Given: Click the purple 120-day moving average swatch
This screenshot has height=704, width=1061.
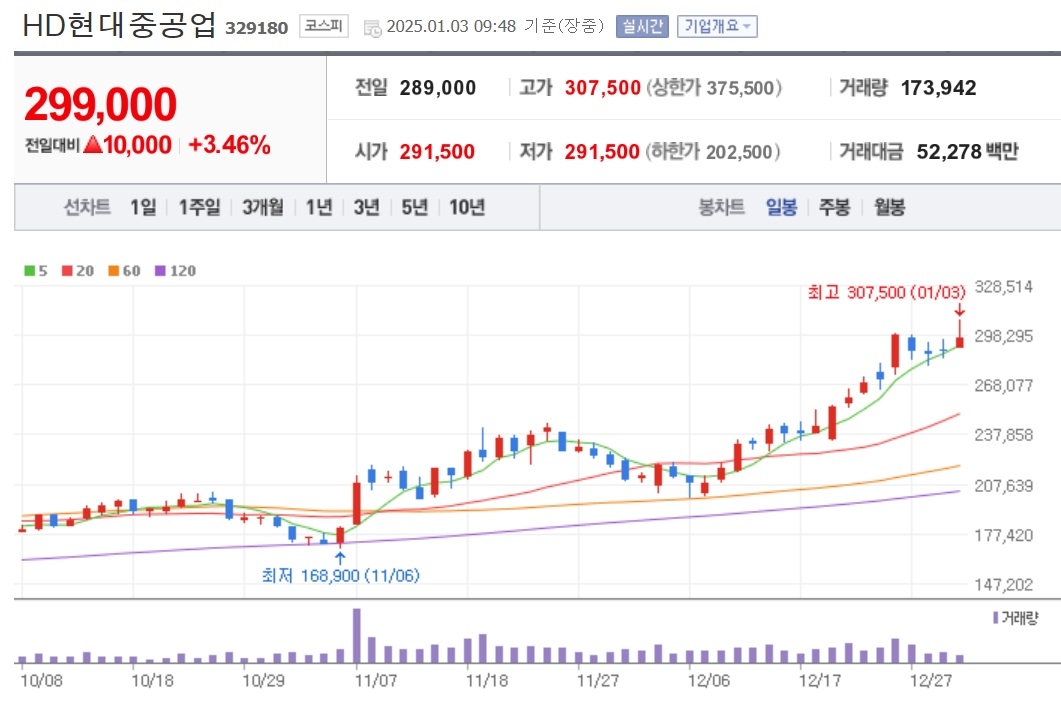Looking at the screenshot, I should point(160,271).
